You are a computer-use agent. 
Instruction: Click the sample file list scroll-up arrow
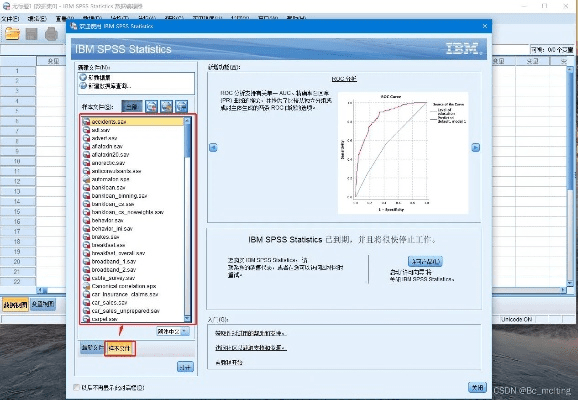(x=187, y=121)
